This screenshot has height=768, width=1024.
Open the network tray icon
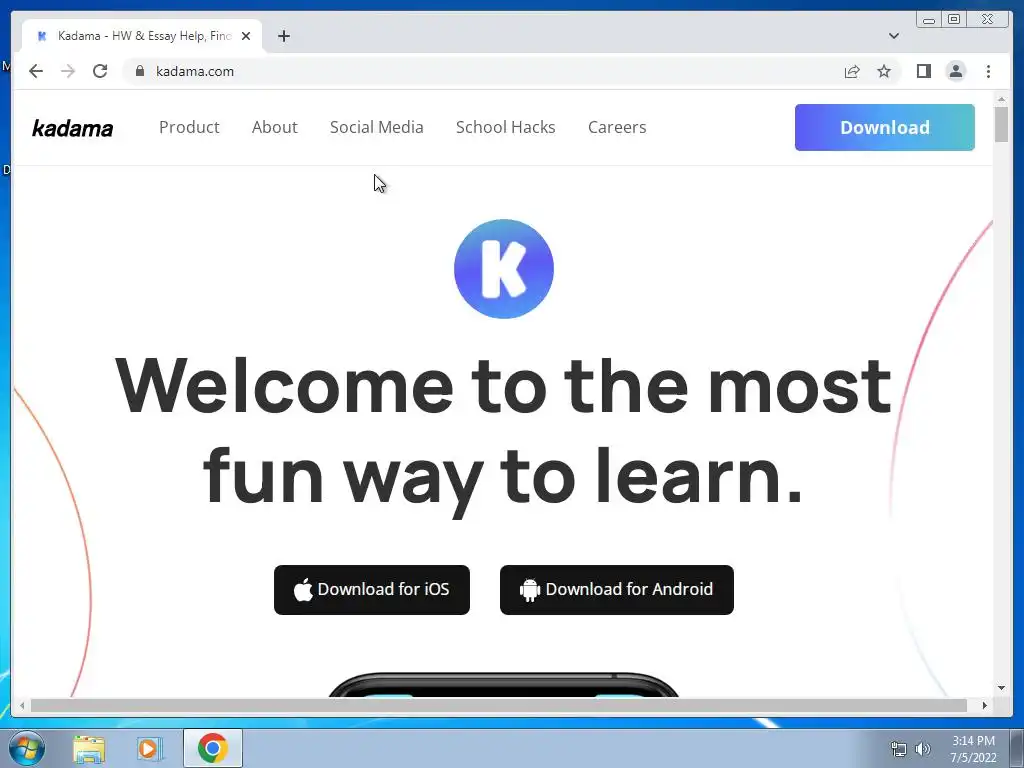pos(899,749)
